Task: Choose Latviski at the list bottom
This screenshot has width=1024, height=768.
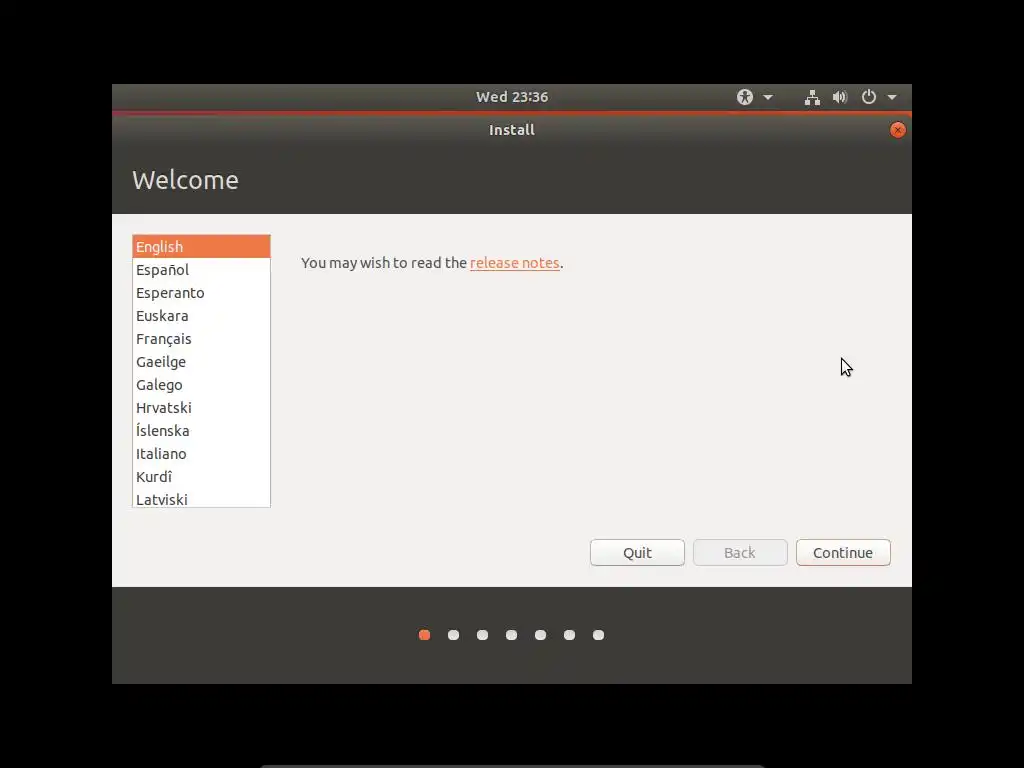Action: pos(201,498)
